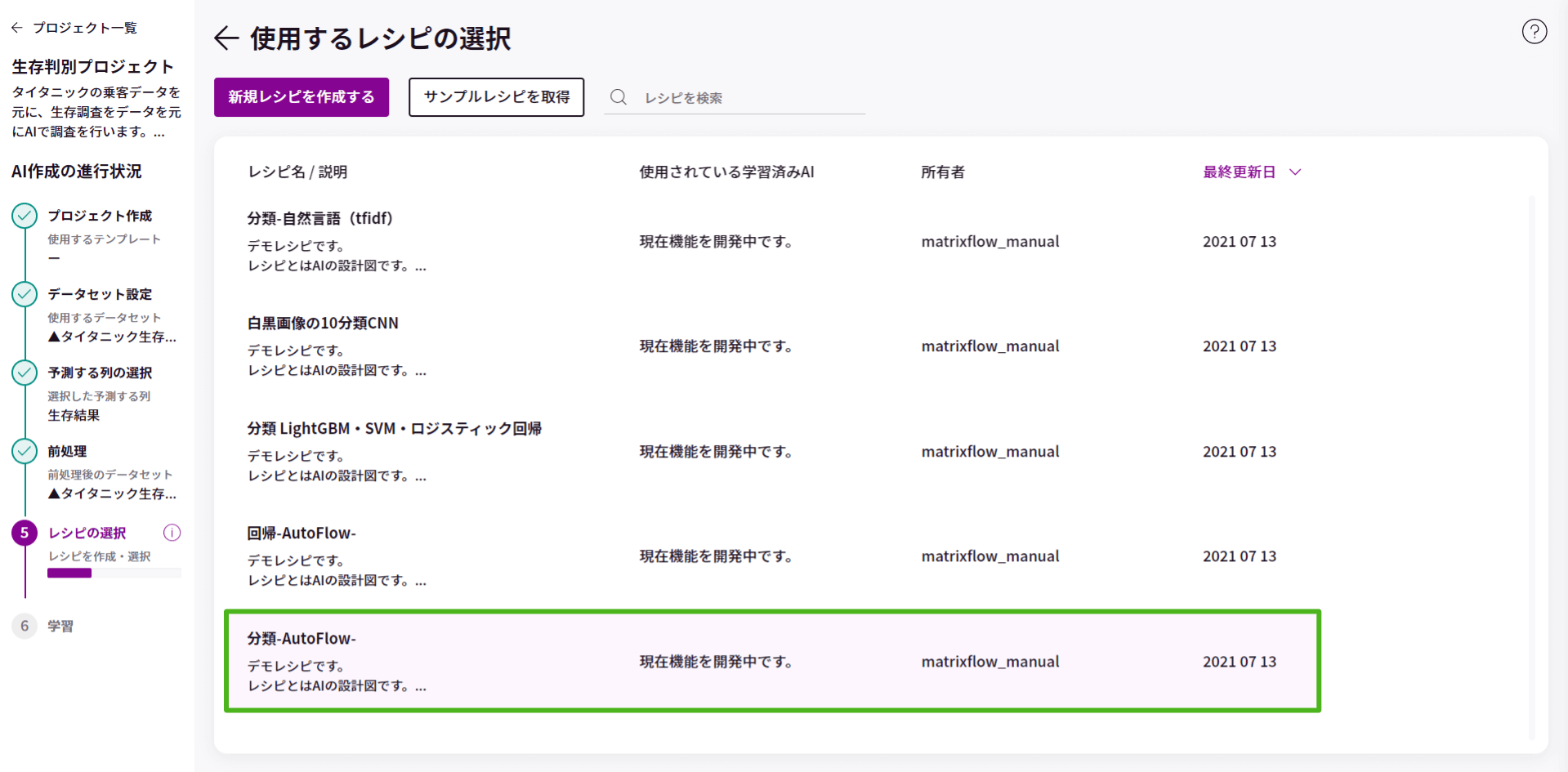Viewport: 1568px width, 772px height.
Task: Click owner matrixflow_manual in 分類-AutoFlow- row
Action: pyautogui.click(x=990, y=662)
